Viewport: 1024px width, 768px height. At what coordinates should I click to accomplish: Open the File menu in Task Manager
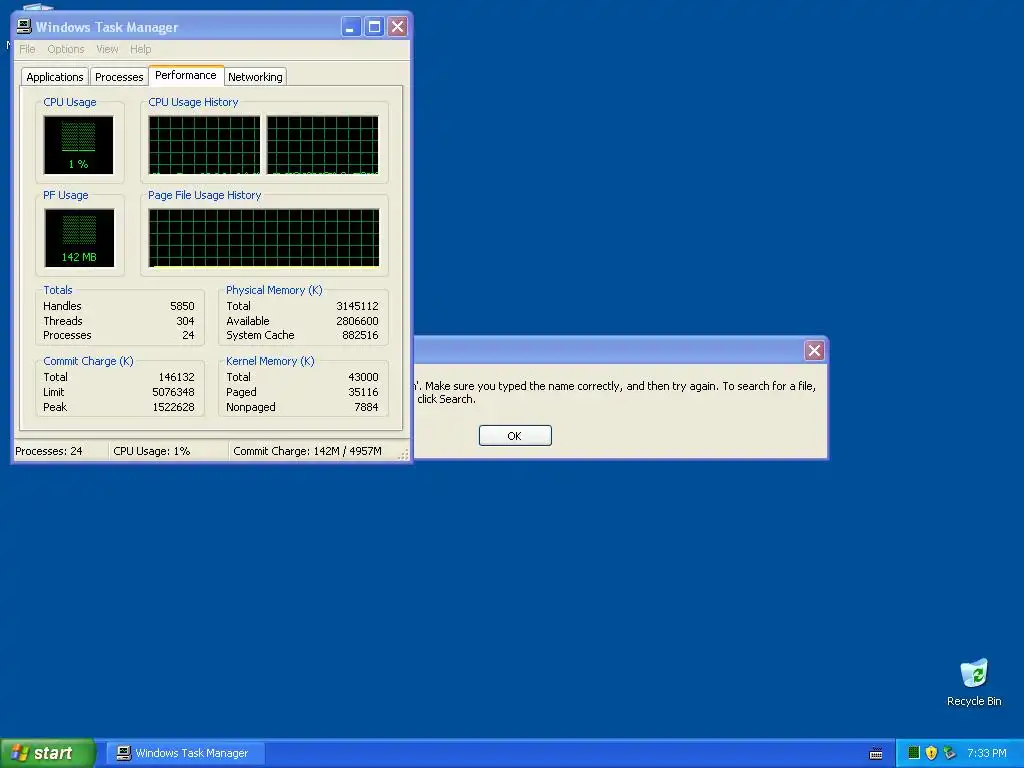coord(27,49)
